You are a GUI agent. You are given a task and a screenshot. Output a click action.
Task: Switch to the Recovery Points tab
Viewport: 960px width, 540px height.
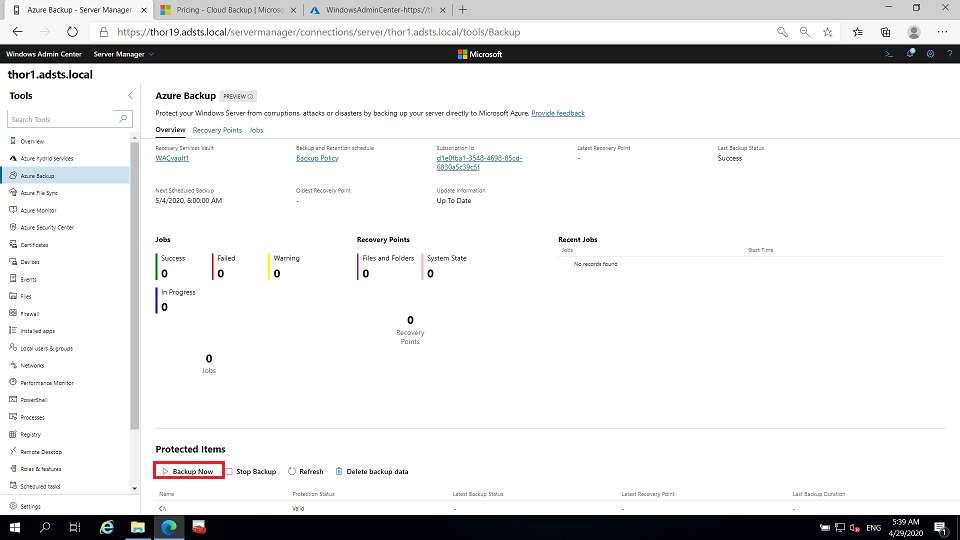[217, 130]
